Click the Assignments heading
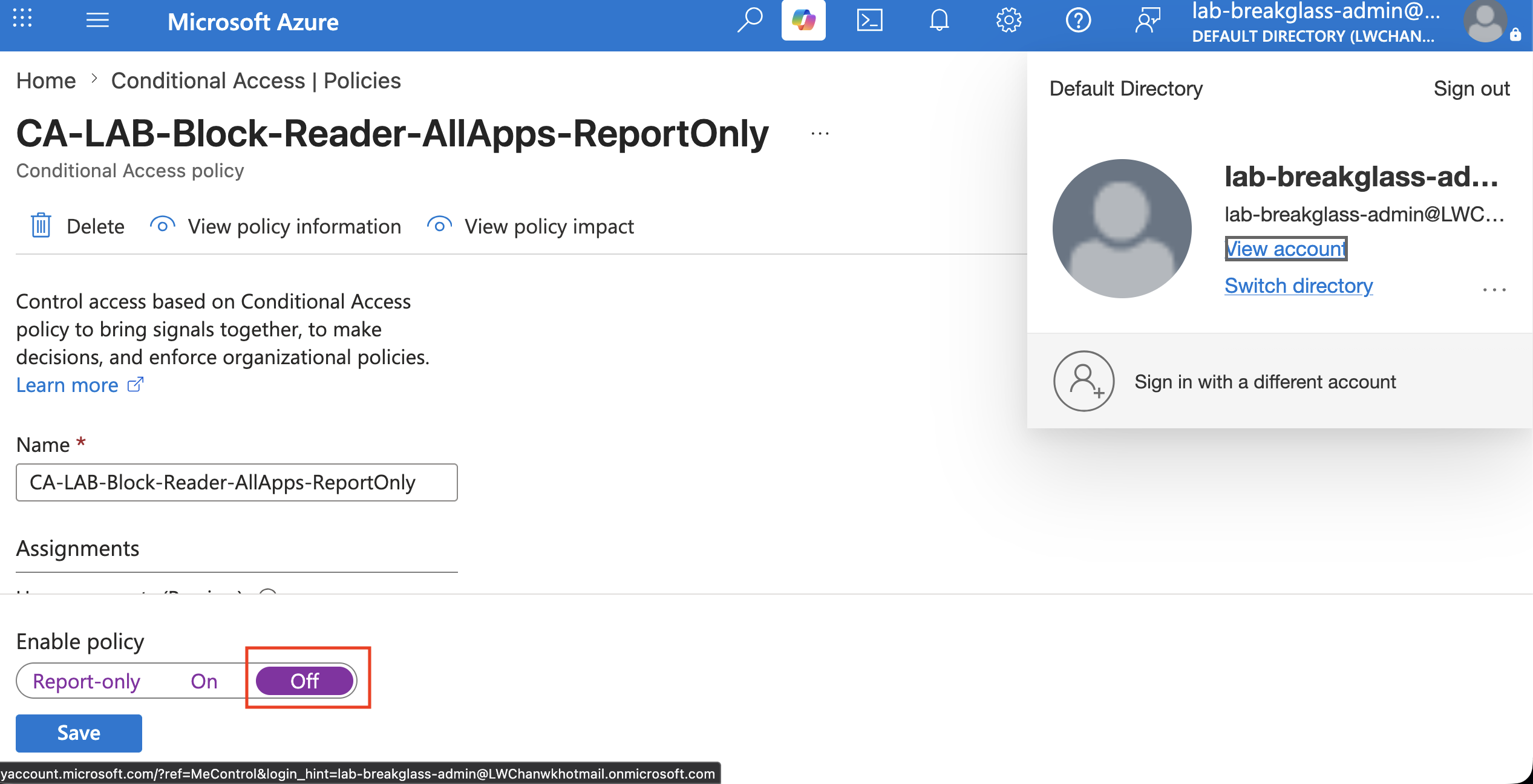Image resolution: width=1533 pixels, height=784 pixels. click(78, 549)
